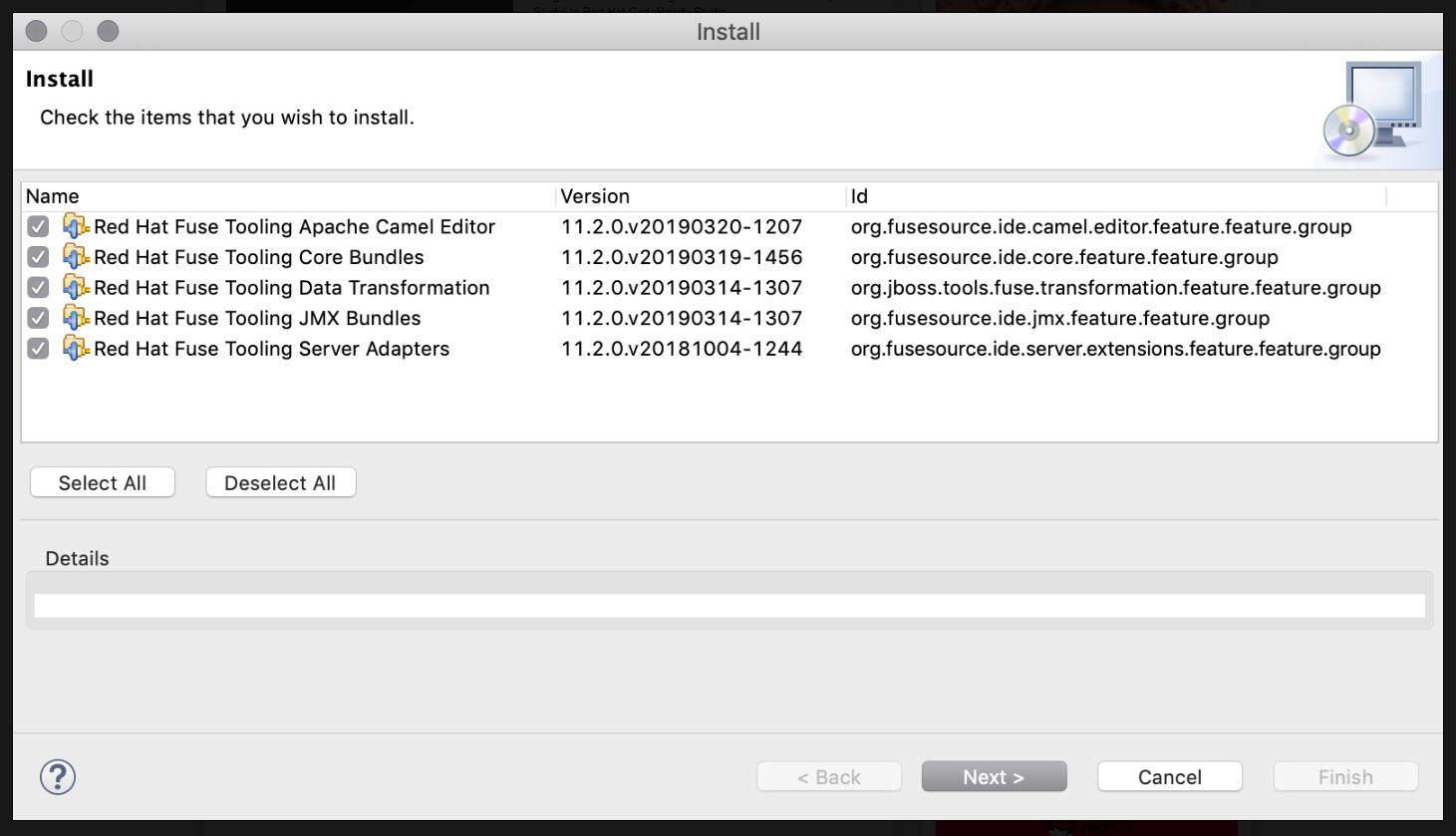This screenshot has width=1456, height=836.
Task: Open help with the question mark icon
Action: (58, 777)
